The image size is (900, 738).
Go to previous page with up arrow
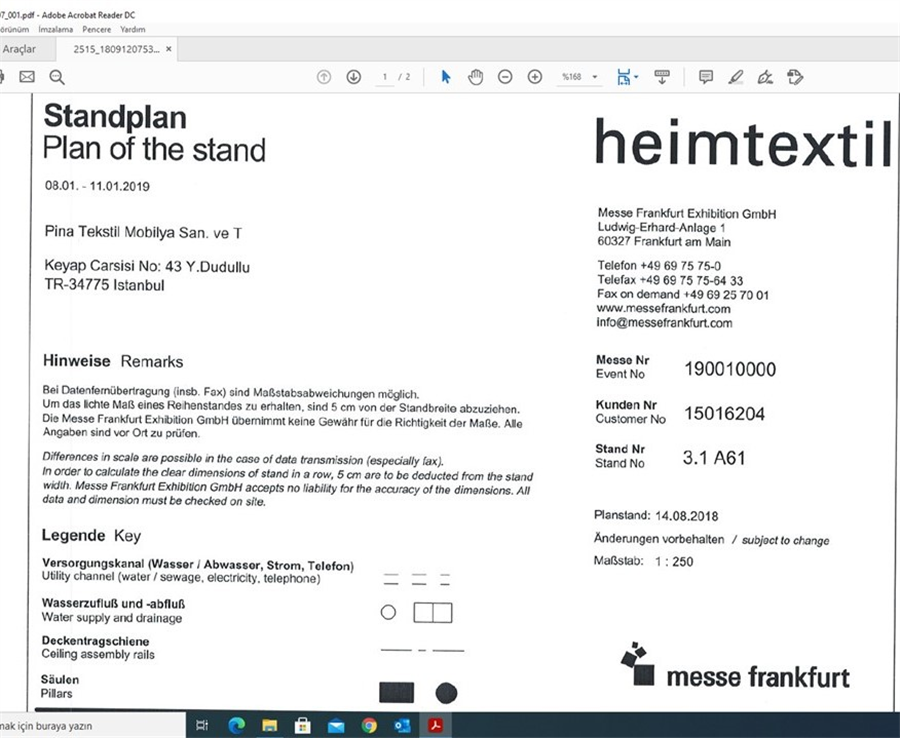(324, 77)
